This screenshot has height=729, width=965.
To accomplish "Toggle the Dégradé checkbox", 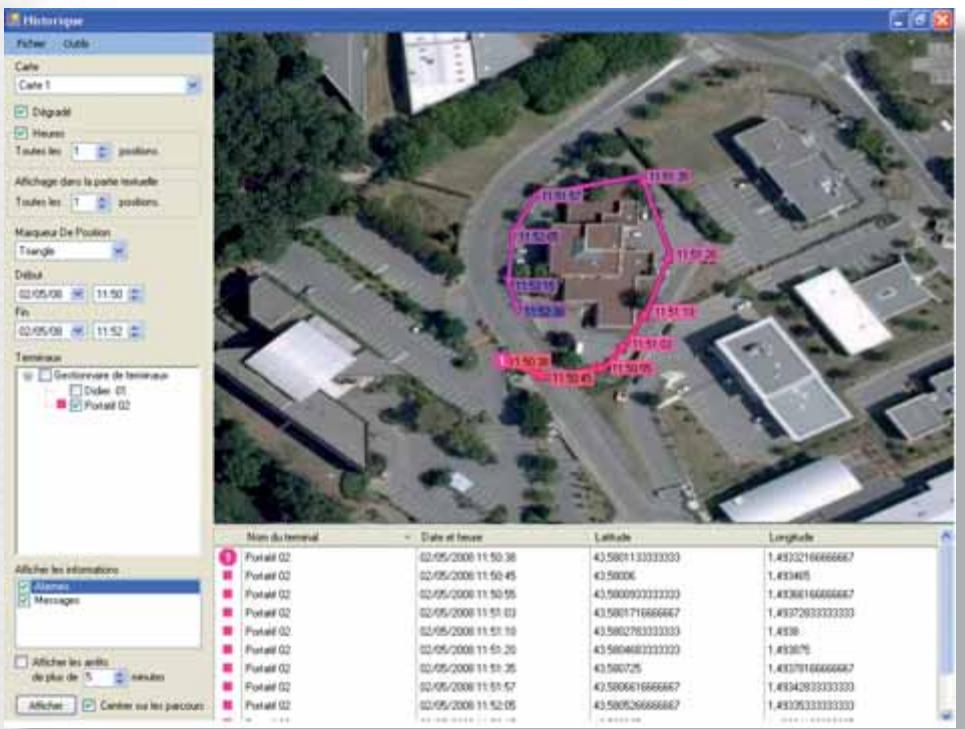I will [22, 112].
